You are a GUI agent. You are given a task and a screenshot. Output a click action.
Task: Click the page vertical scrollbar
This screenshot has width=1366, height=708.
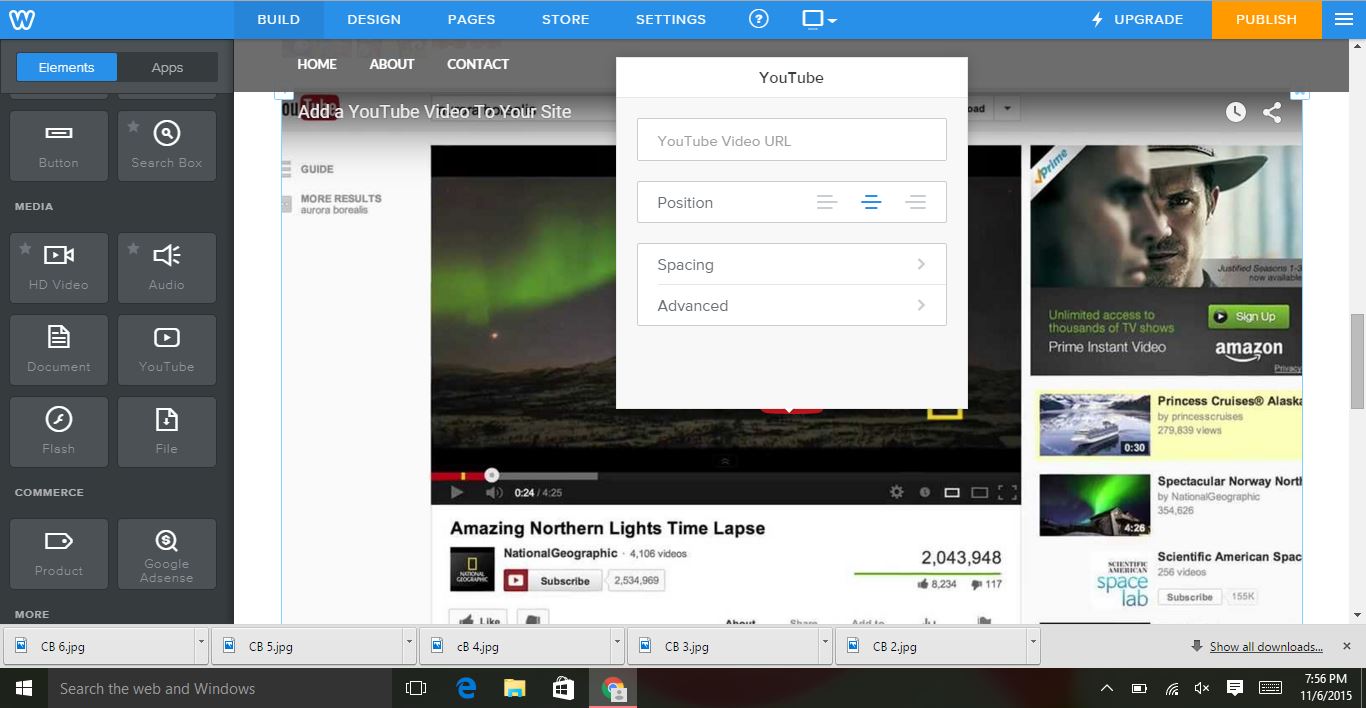pos(1358,360)
